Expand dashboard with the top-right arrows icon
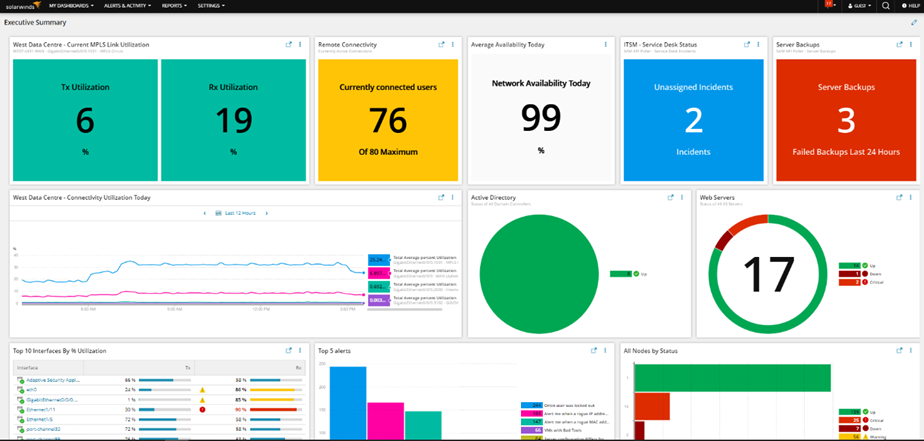This screenshot has height=441, width=924. pyautogui.click(x=914, y=22)
